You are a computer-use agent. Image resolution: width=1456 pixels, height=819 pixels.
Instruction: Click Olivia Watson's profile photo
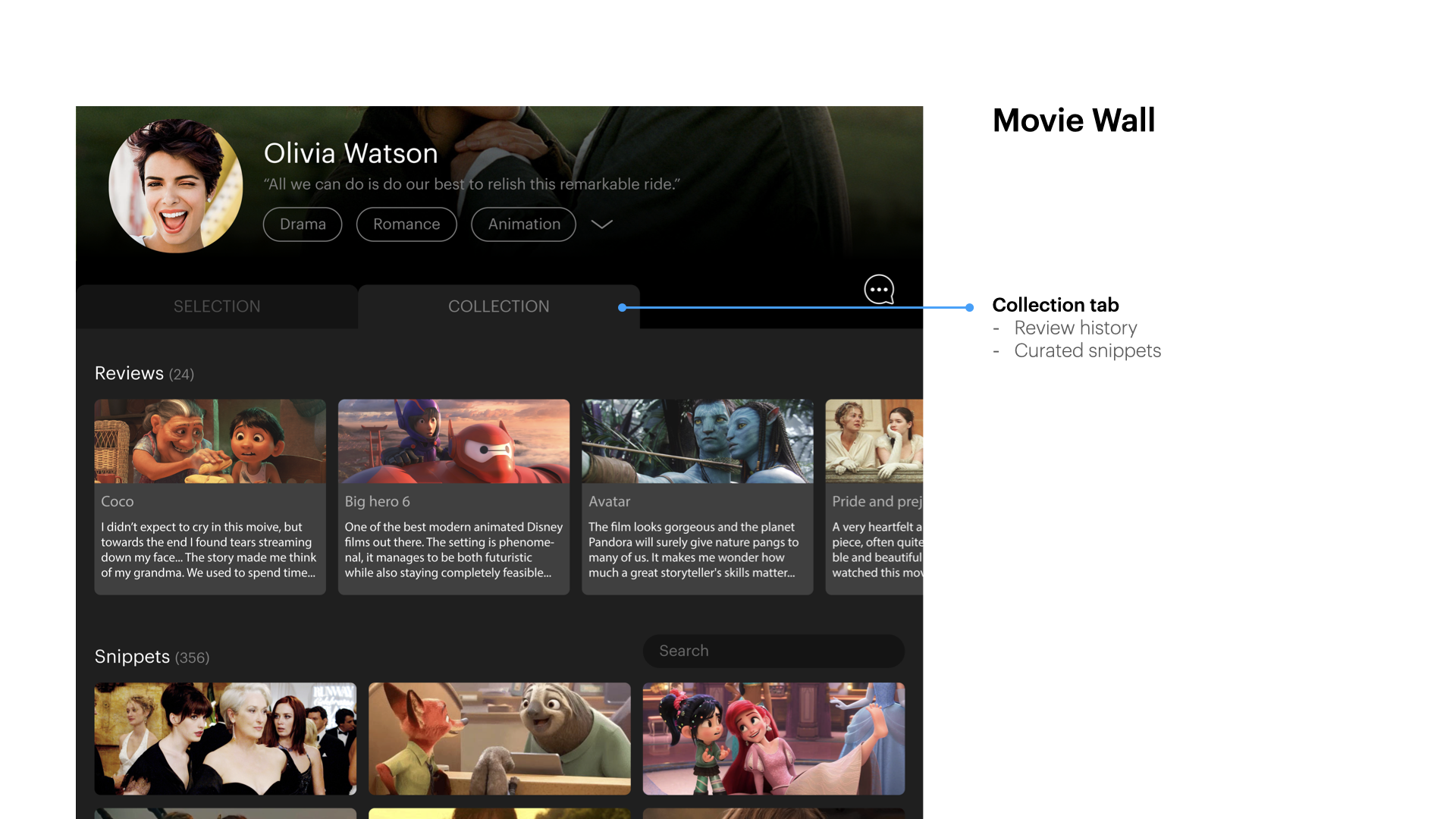(x=176, y=186)
